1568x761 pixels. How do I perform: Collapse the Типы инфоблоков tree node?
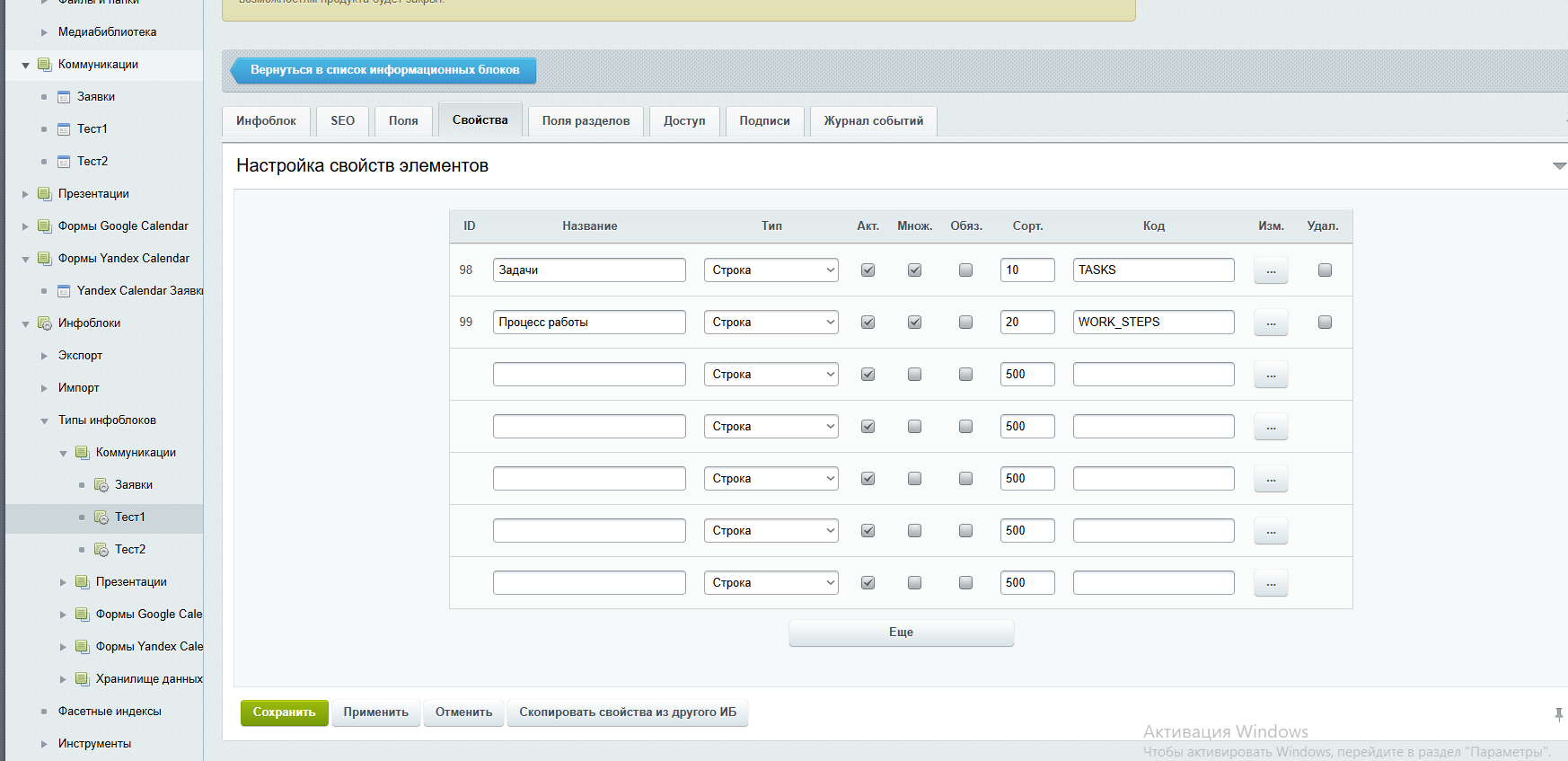pyautogui.click(x=45, y=420)
